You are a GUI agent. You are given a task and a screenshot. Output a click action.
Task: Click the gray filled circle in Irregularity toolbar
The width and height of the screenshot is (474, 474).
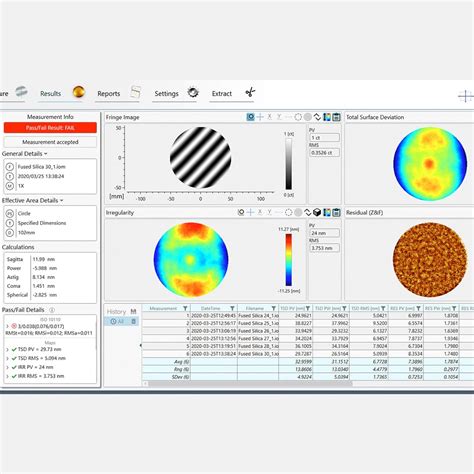click(298, 212)
